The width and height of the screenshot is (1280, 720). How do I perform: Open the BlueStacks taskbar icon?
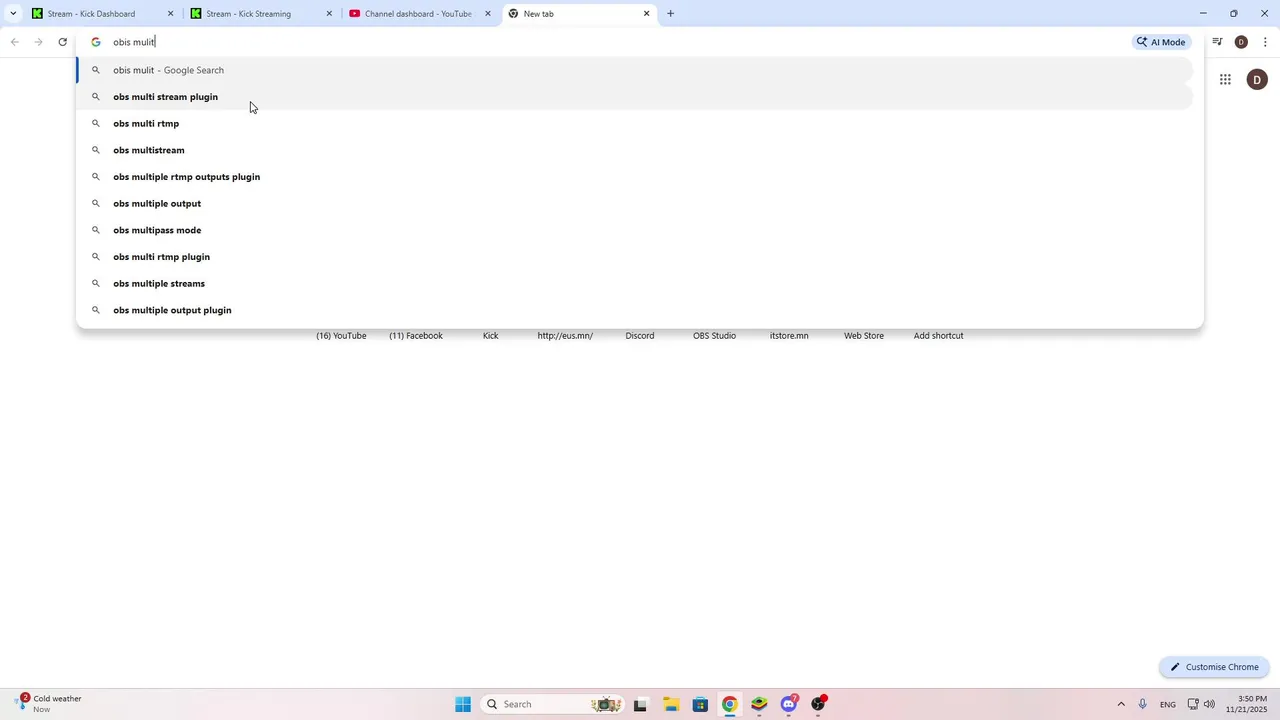(x=759, y=704)
